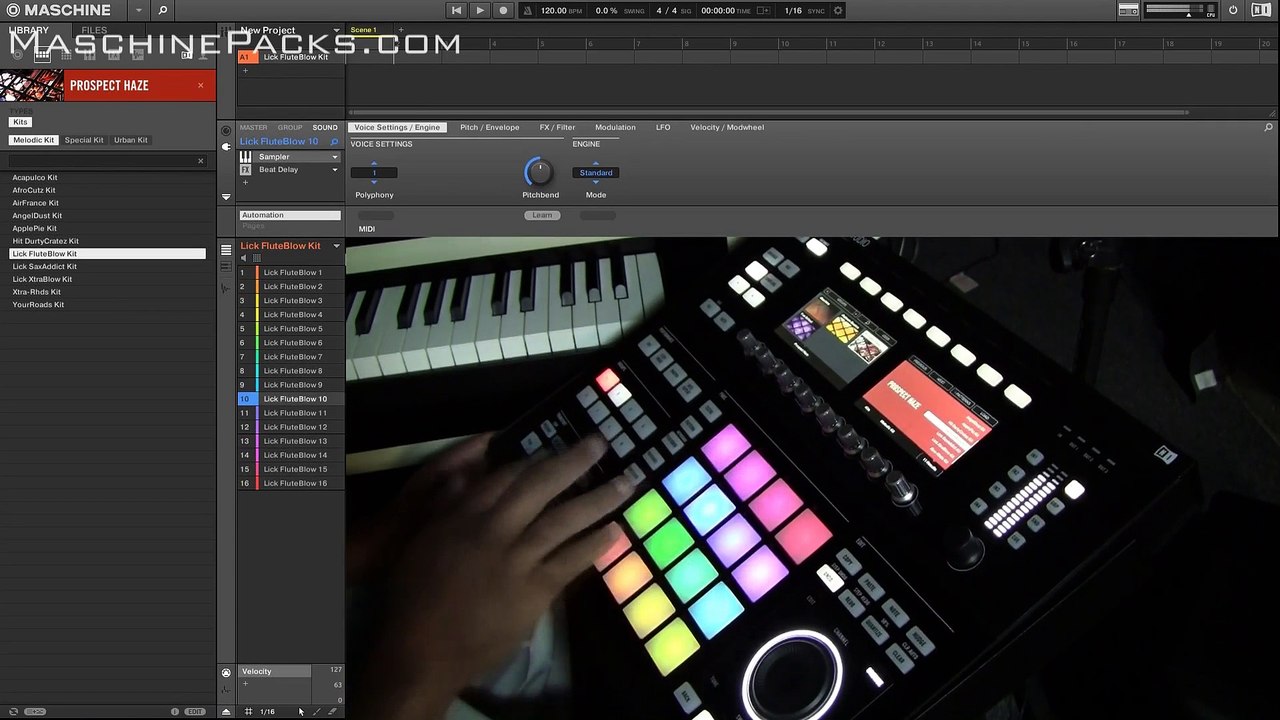
Task: Start playback with the Play button
Action: tap(480, 10)
